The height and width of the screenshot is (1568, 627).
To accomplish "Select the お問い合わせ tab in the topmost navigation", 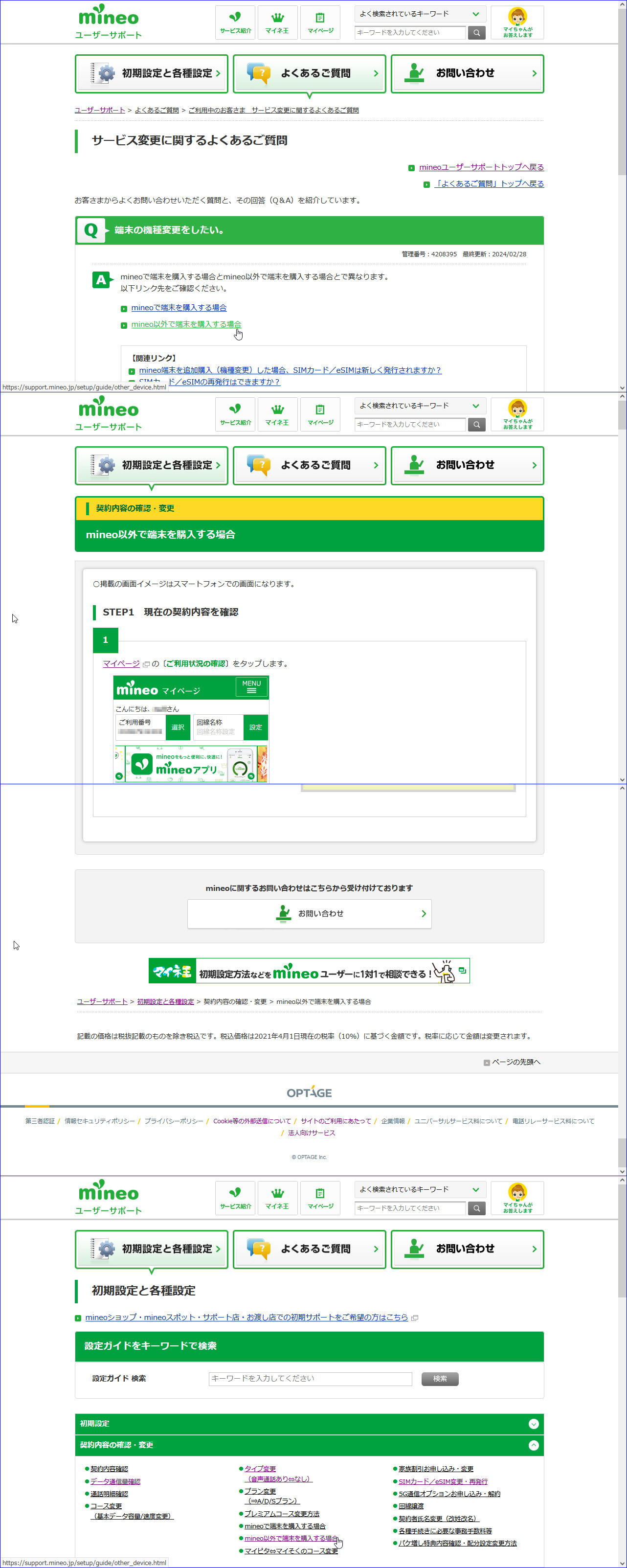I will (467, 74).
